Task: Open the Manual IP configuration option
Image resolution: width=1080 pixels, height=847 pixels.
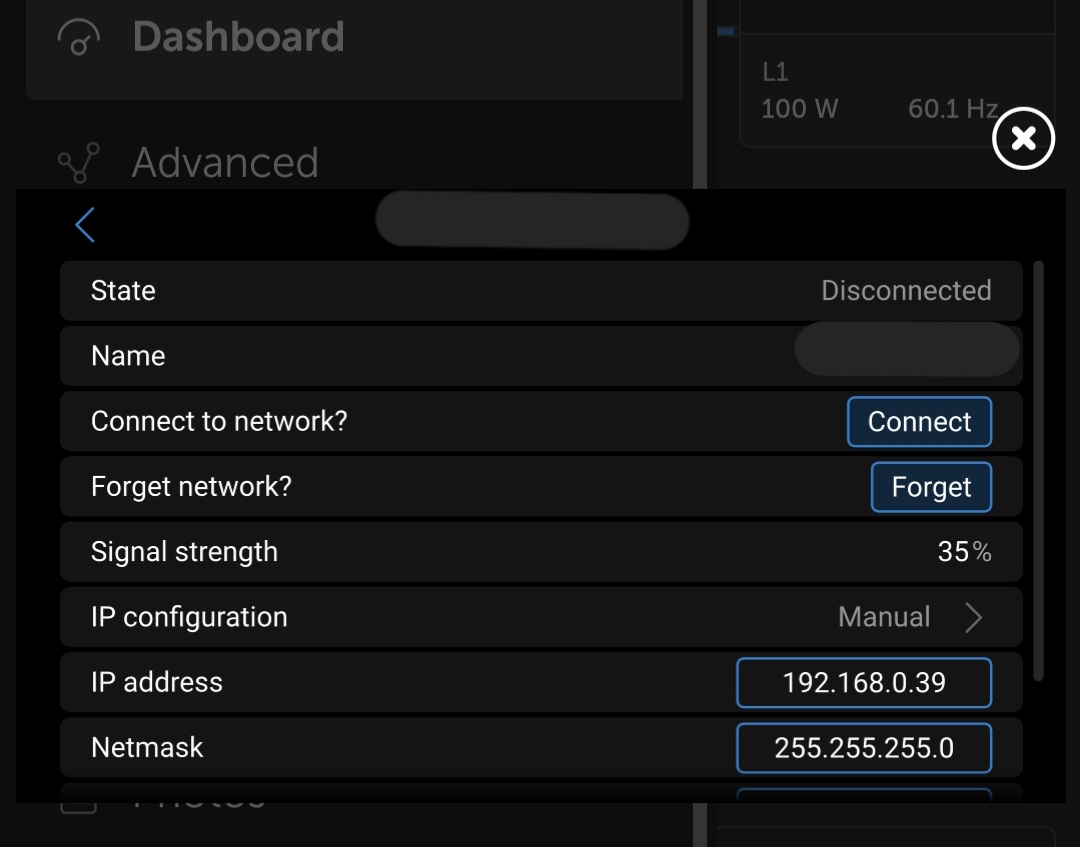Action: (884, 617)
